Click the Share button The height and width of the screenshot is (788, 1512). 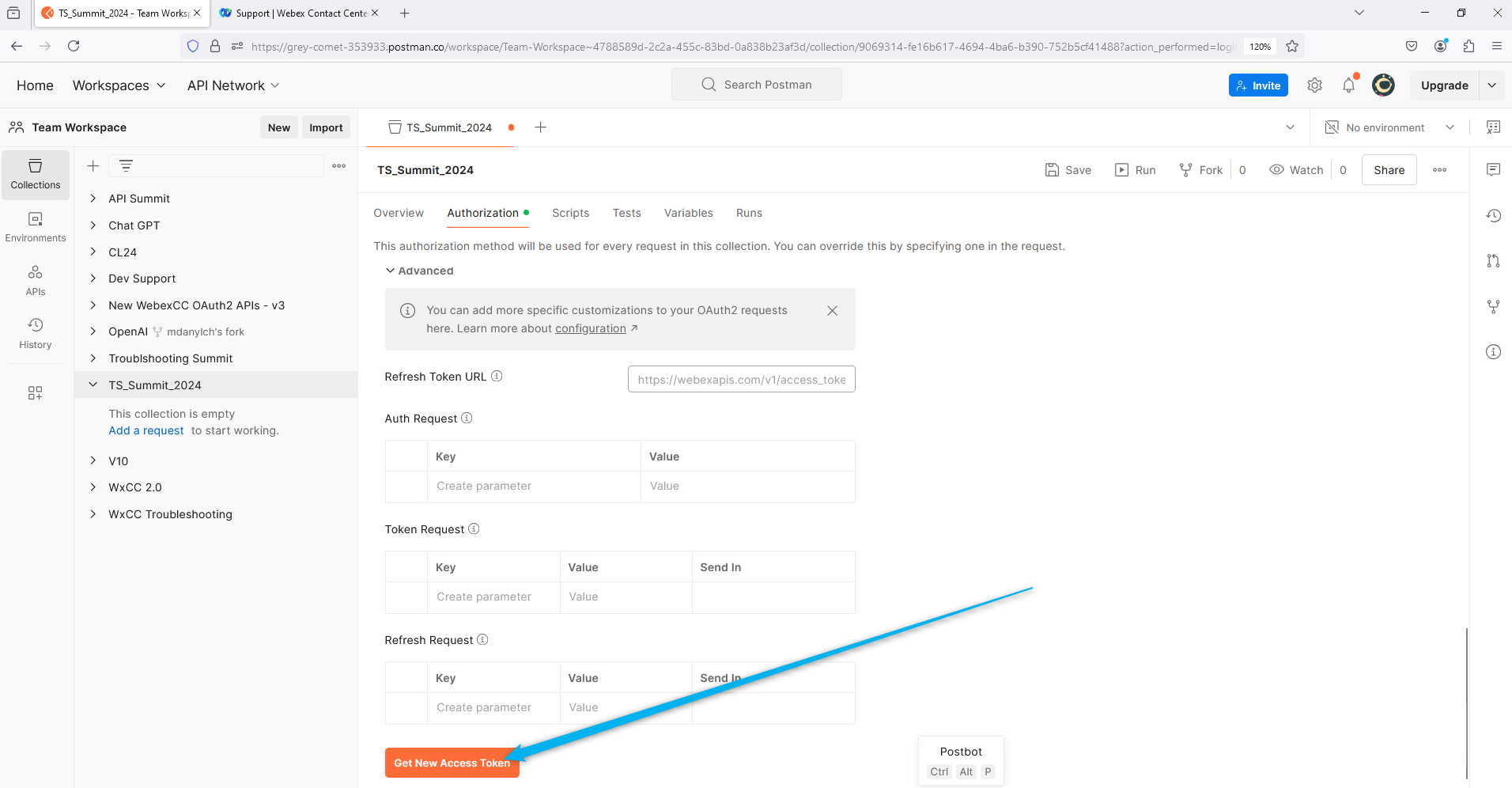tap(1389, 170)
